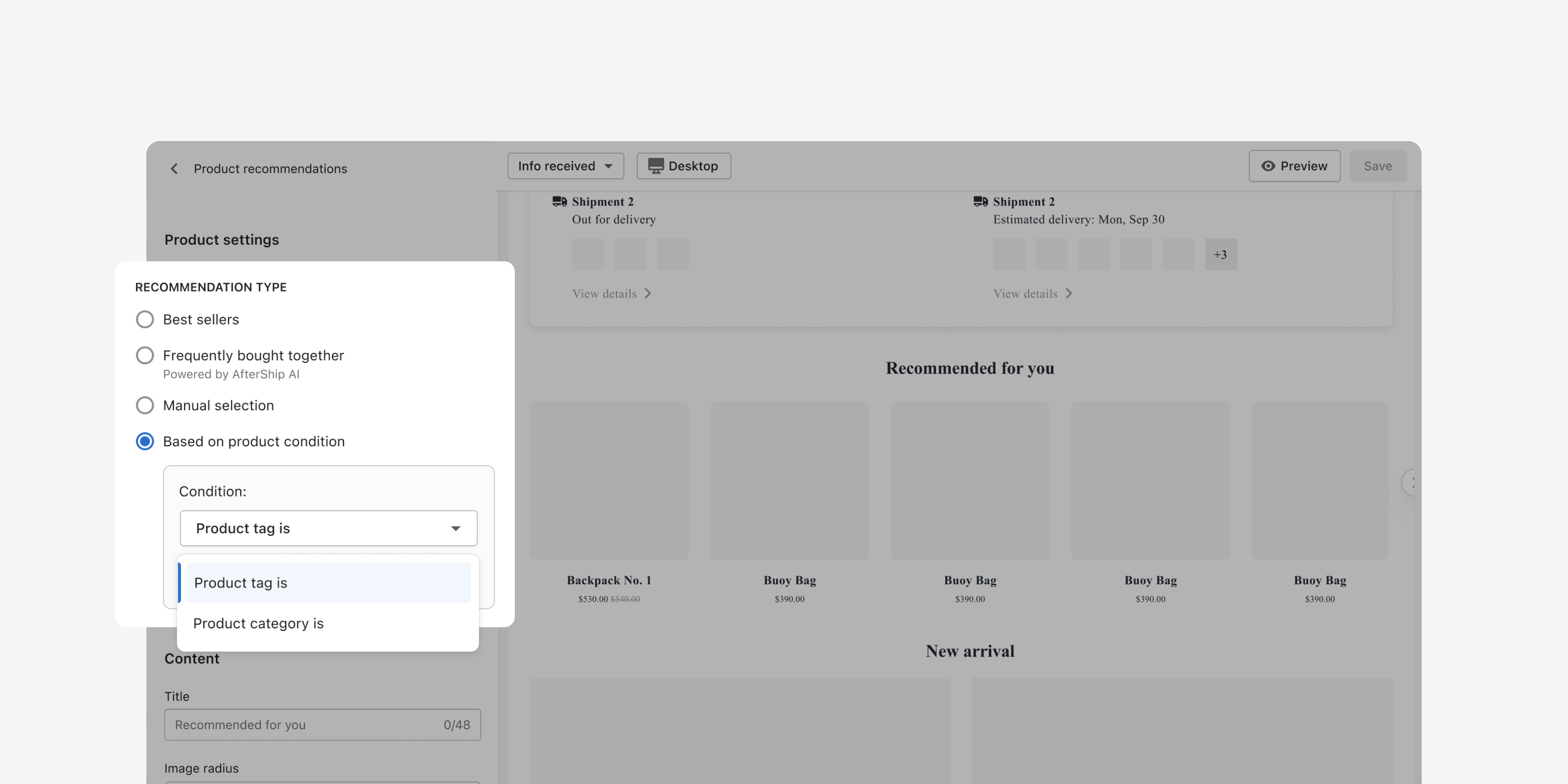Click the struck-through $540.00 price
This screenshot has height=784, width=1568.
(625, 599)
